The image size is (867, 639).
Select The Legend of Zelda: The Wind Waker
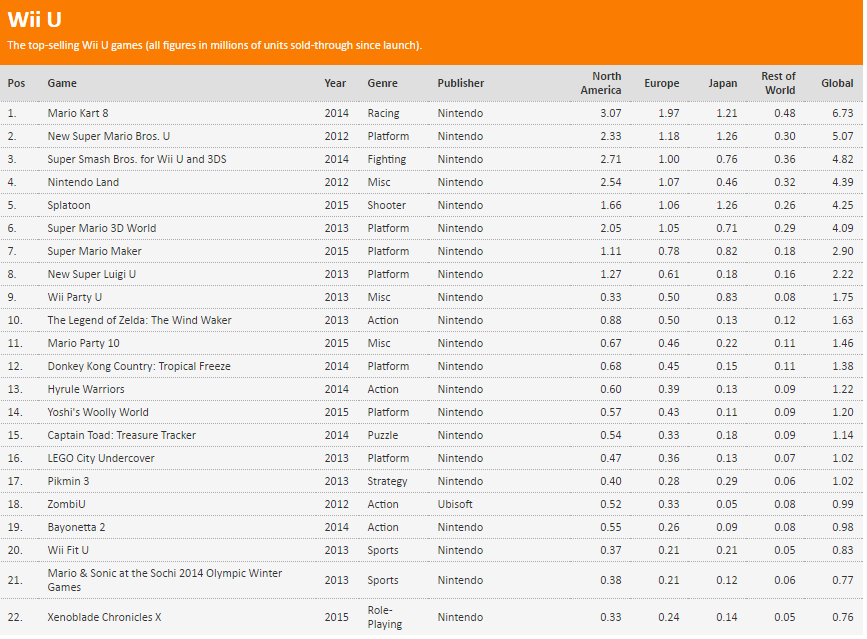coord(139,321)
